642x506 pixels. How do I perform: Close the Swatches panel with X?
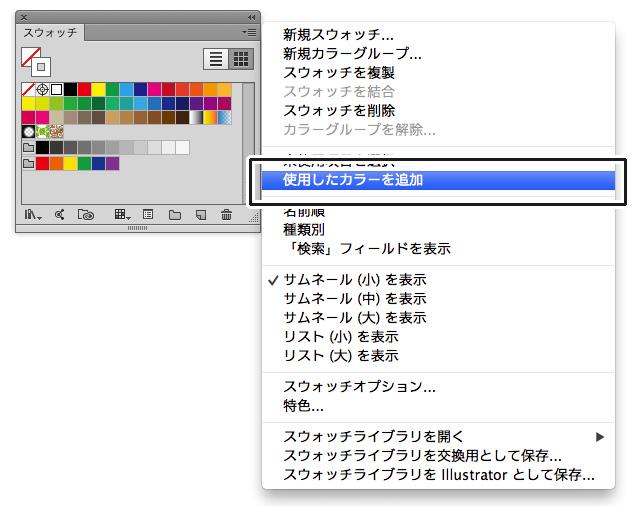[24, 18]
